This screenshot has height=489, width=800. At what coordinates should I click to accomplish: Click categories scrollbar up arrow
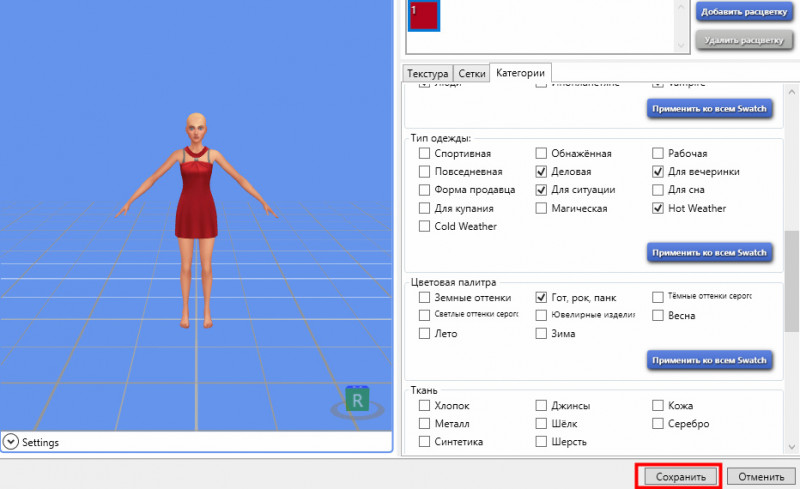791,92
